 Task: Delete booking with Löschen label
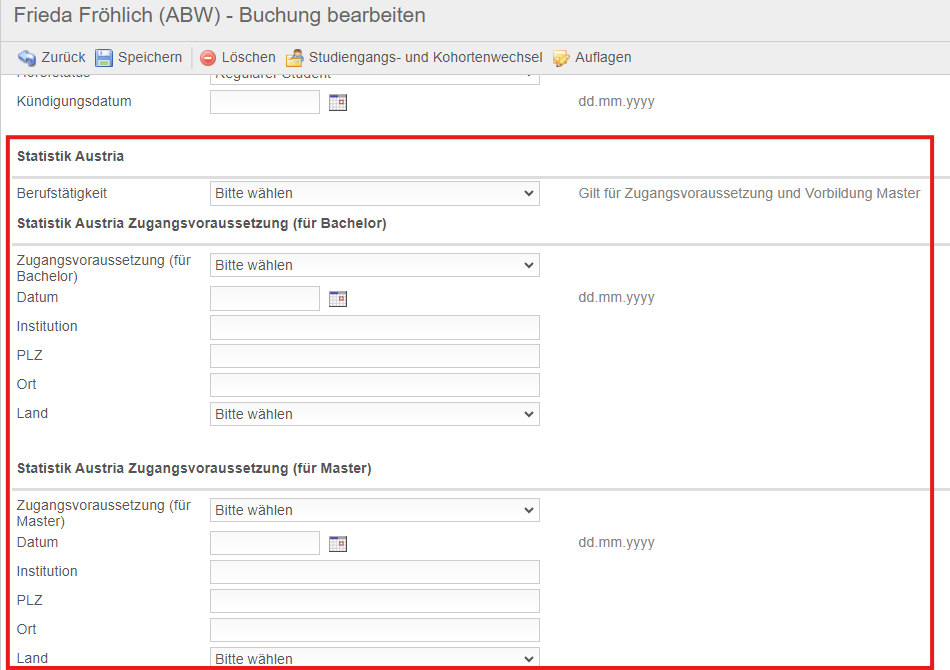248,58
